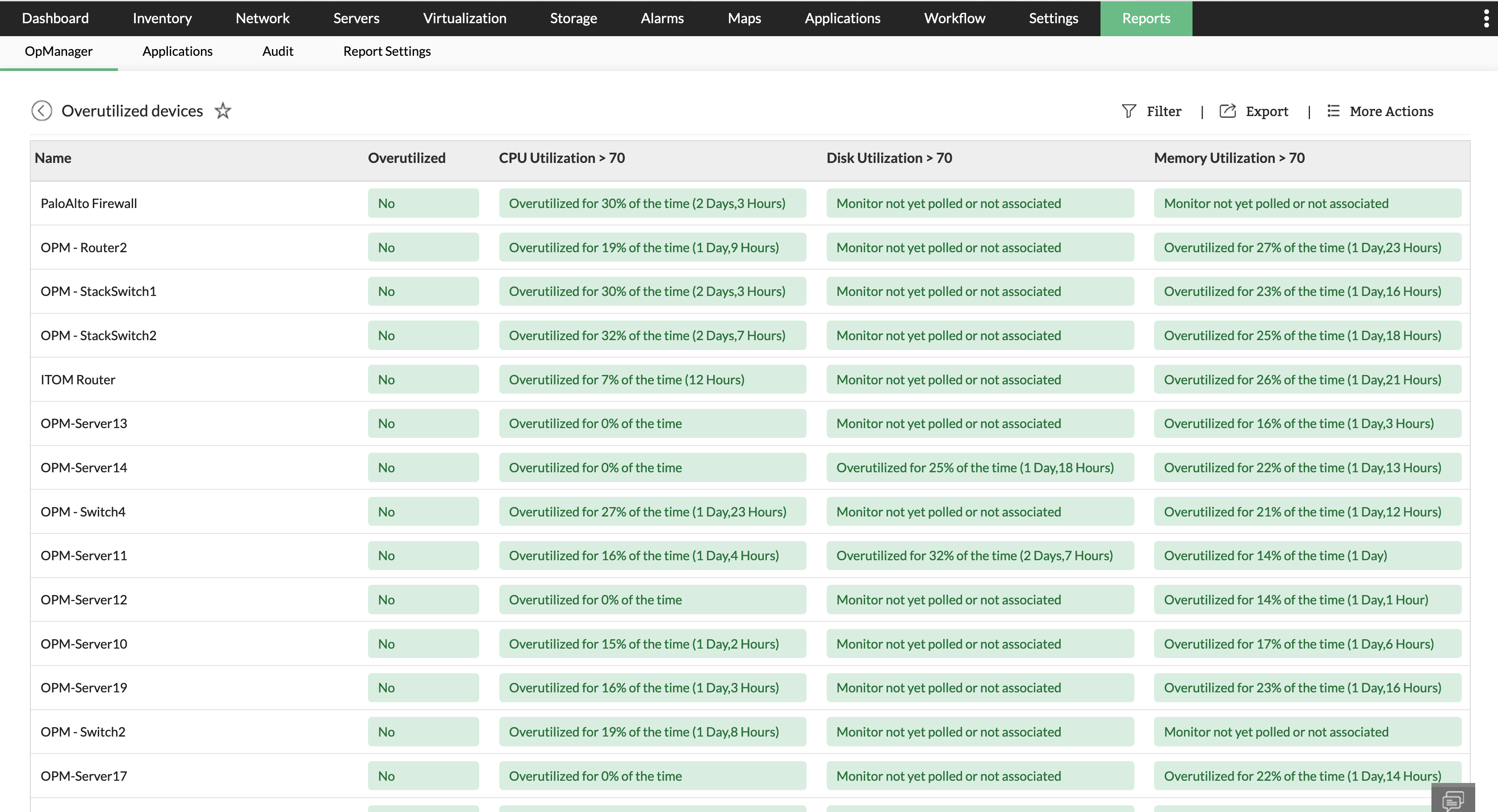
Task: Select the PaloAlto Firewall device name
Action: point(89,204)
